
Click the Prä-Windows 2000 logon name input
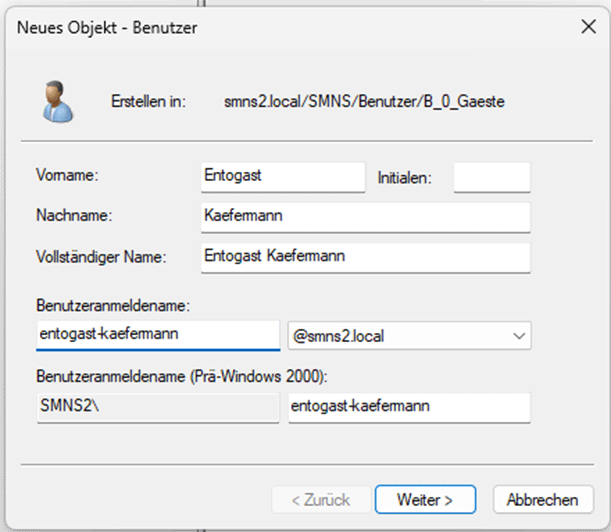coord(409,407)
